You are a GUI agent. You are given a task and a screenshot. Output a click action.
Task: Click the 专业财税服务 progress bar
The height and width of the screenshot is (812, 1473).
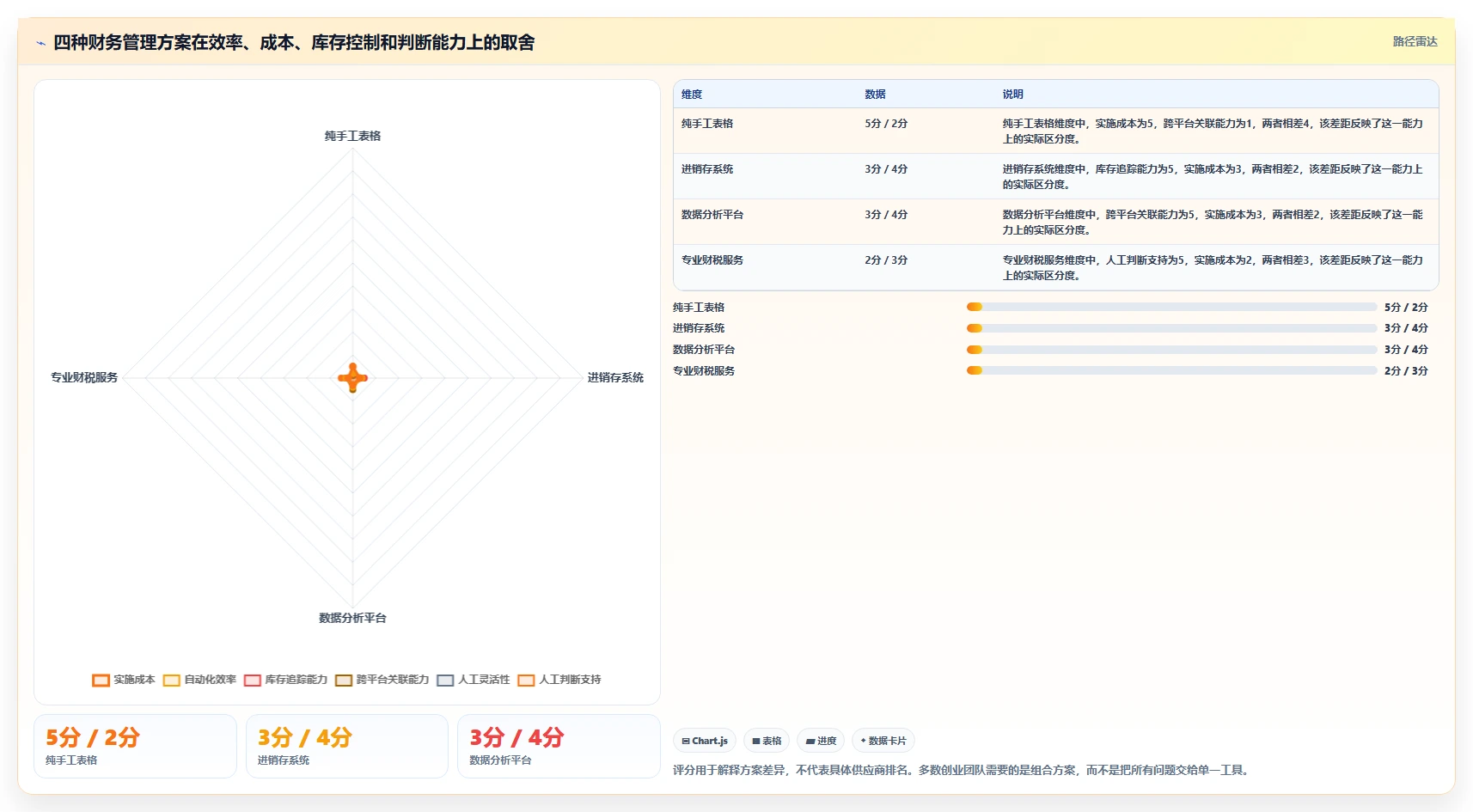tap(1171, 370)
